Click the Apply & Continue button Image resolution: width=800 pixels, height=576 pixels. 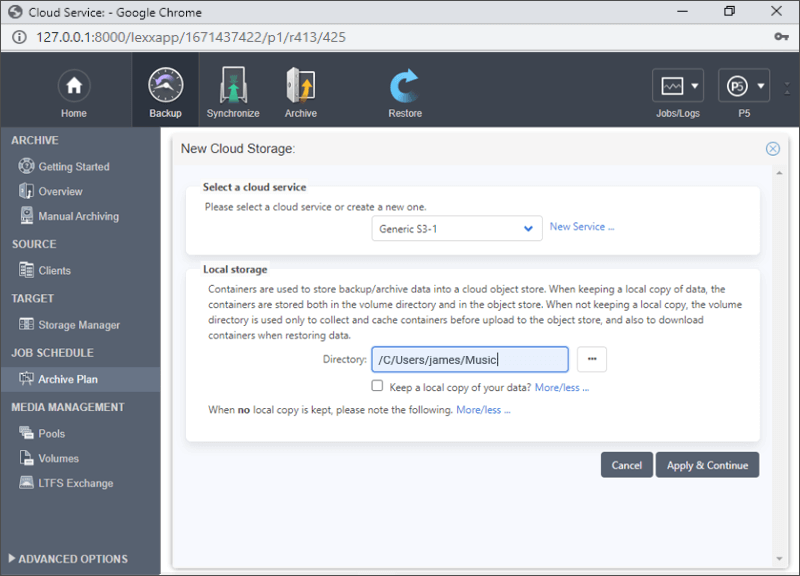[707, 465]
